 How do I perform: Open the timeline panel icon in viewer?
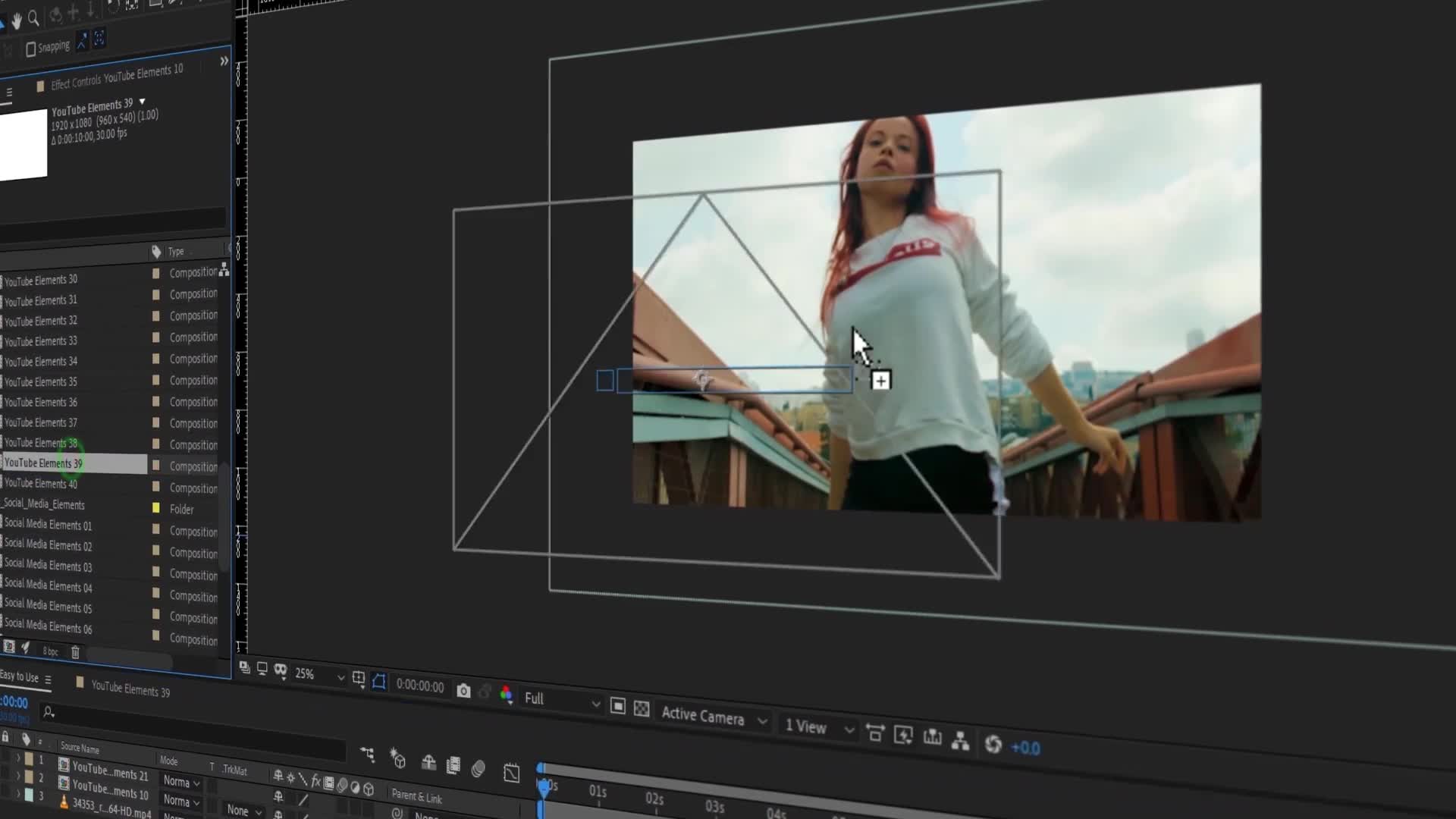click(932, 738)
